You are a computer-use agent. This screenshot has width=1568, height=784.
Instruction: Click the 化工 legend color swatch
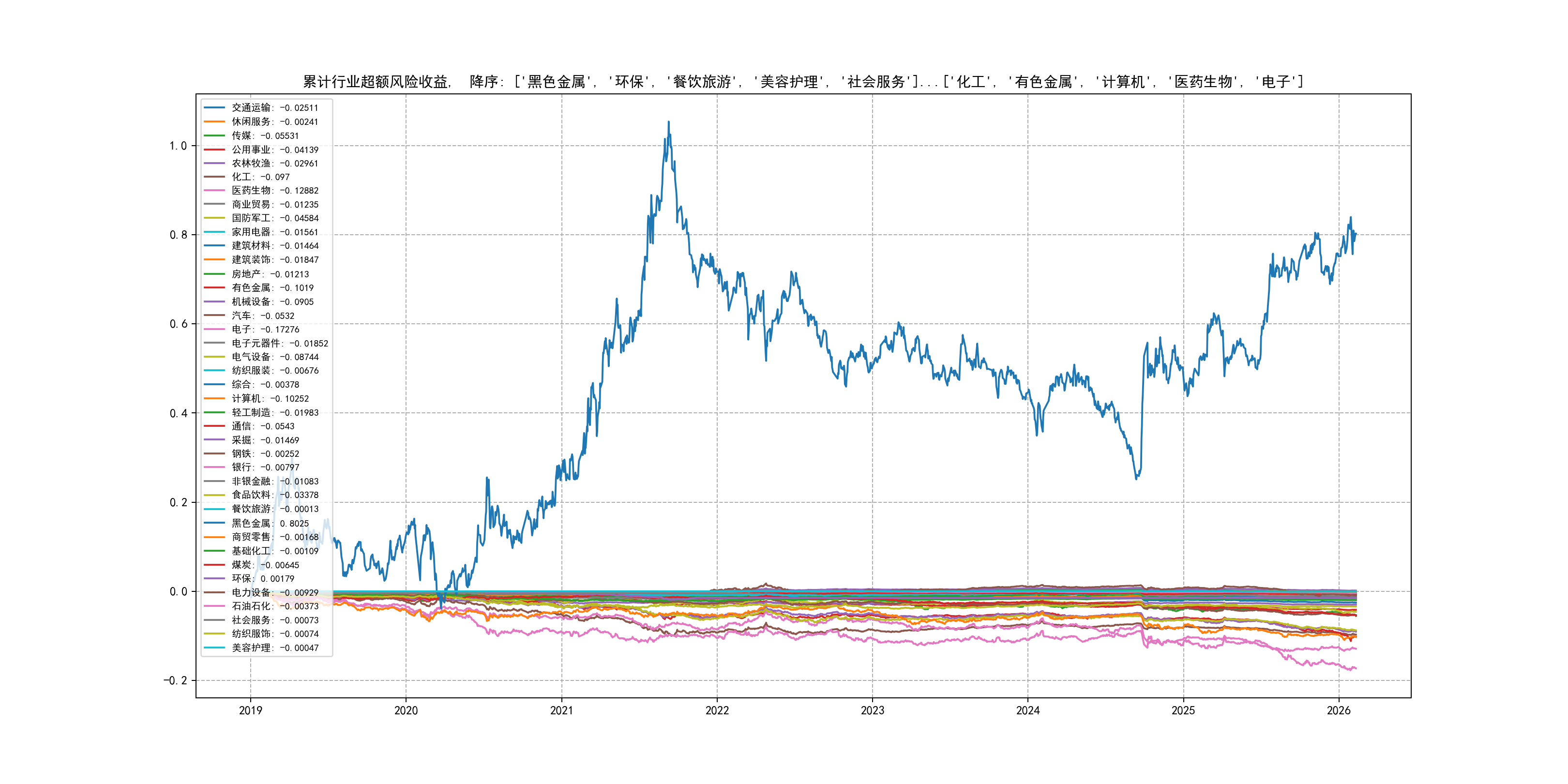(x=214, y=177)
